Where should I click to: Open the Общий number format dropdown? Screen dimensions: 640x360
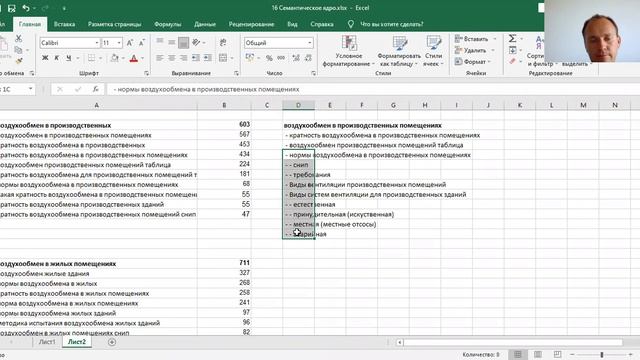click(309, 42)
